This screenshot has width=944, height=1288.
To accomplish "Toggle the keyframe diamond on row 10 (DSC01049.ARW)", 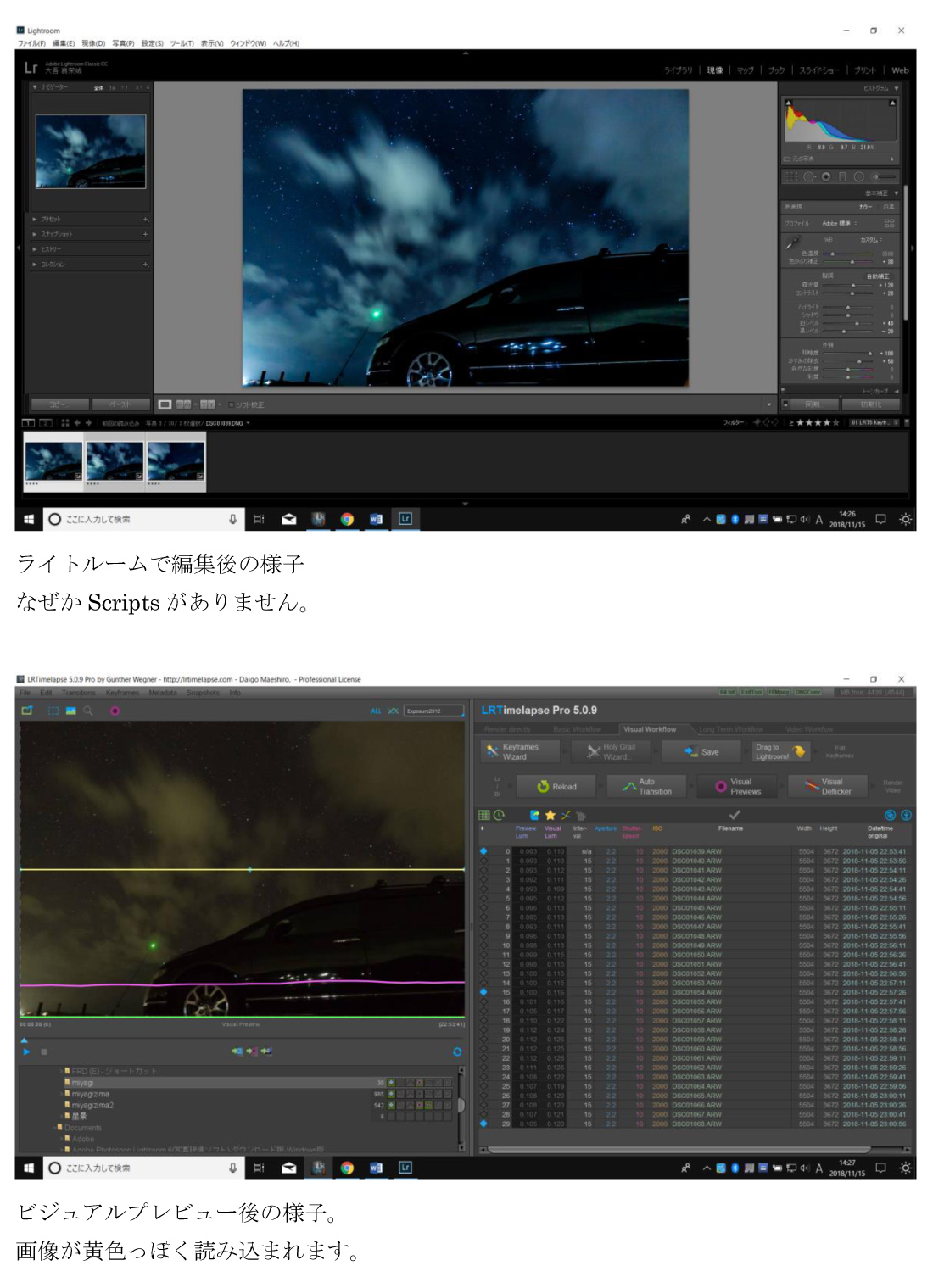I will pos(483,945).
